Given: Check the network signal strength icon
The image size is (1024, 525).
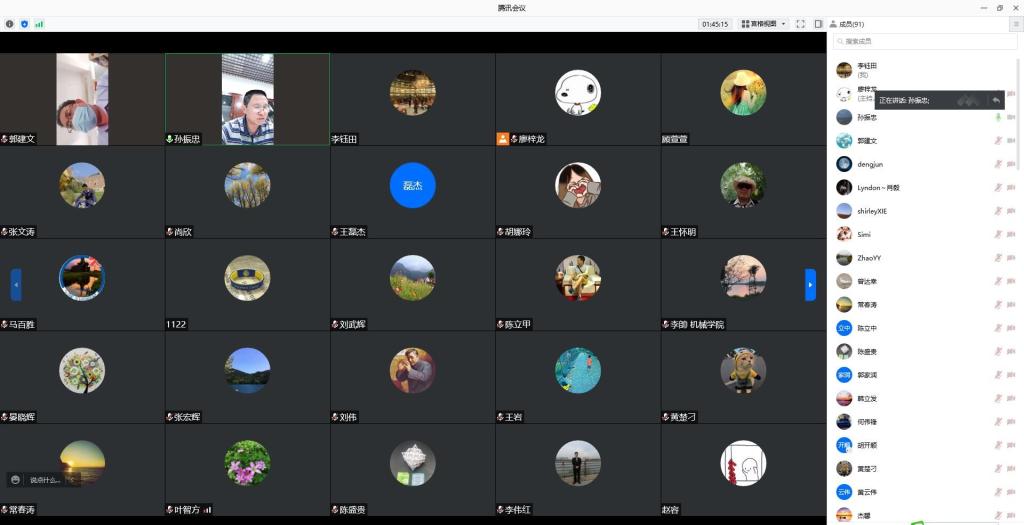Looking at the screenshot, I should pyautogui.click(x=39, y=24).
